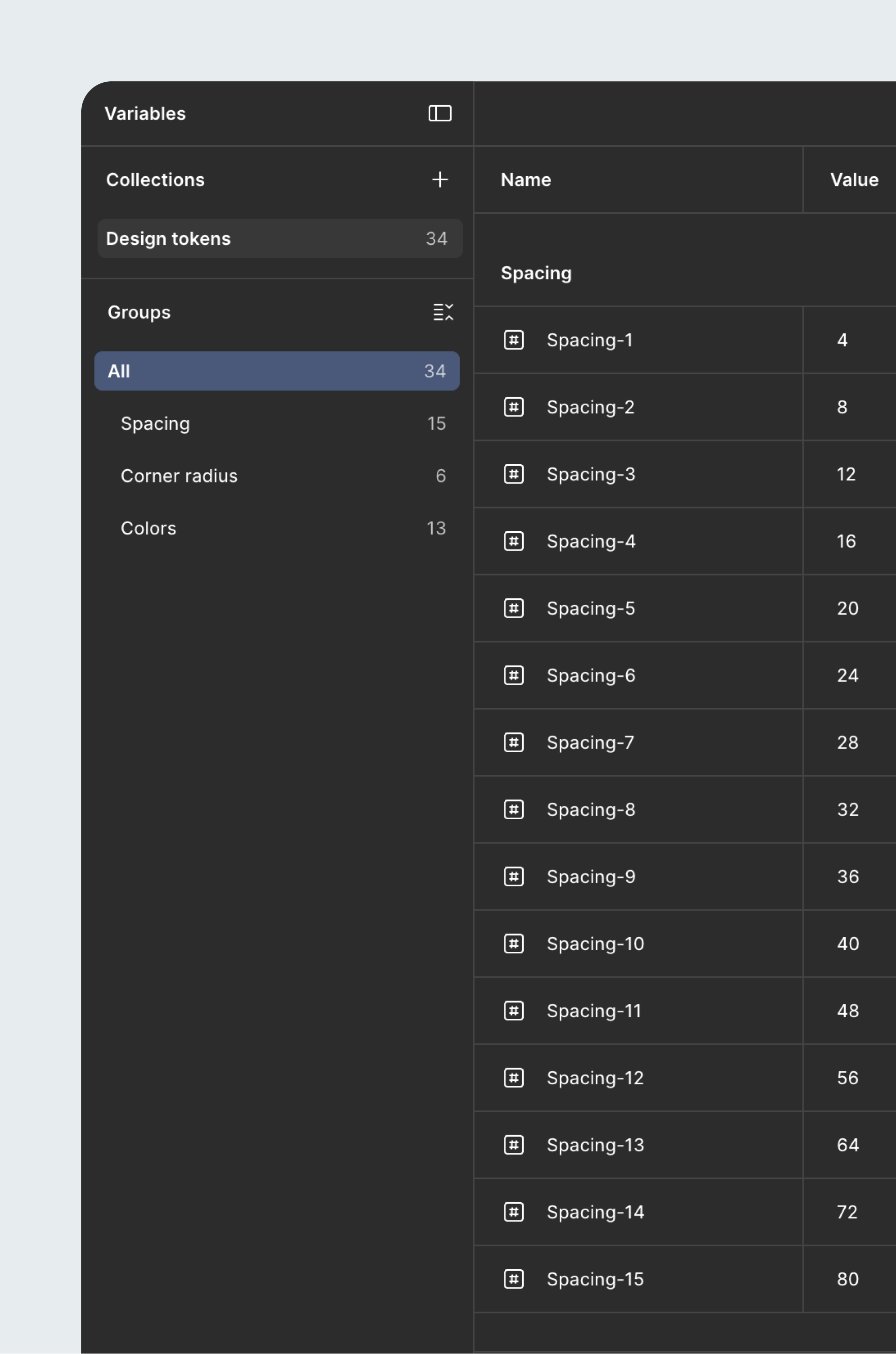Edit the value 24 of Spacing-6
Screen dimensions: 896x1354
point(847,675)
